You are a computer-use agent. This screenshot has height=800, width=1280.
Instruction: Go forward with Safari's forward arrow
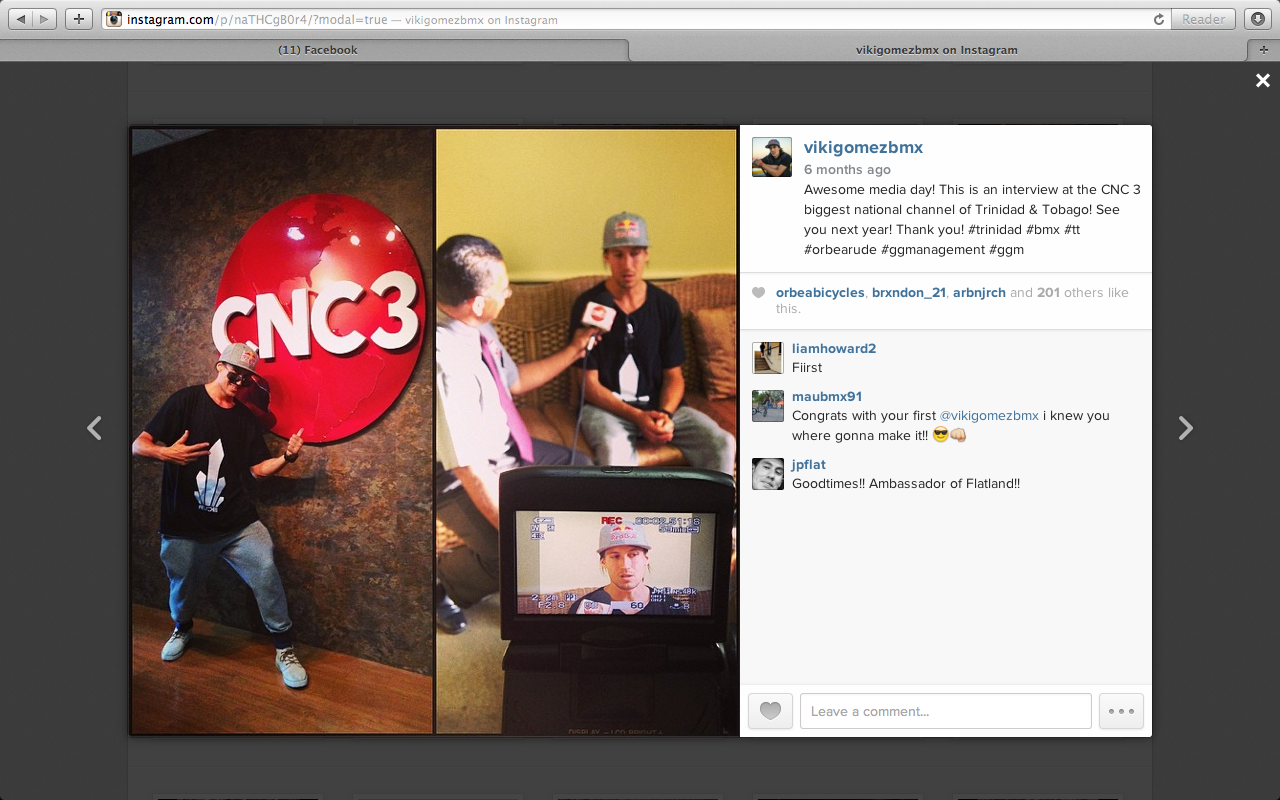[x=46, y=19]
